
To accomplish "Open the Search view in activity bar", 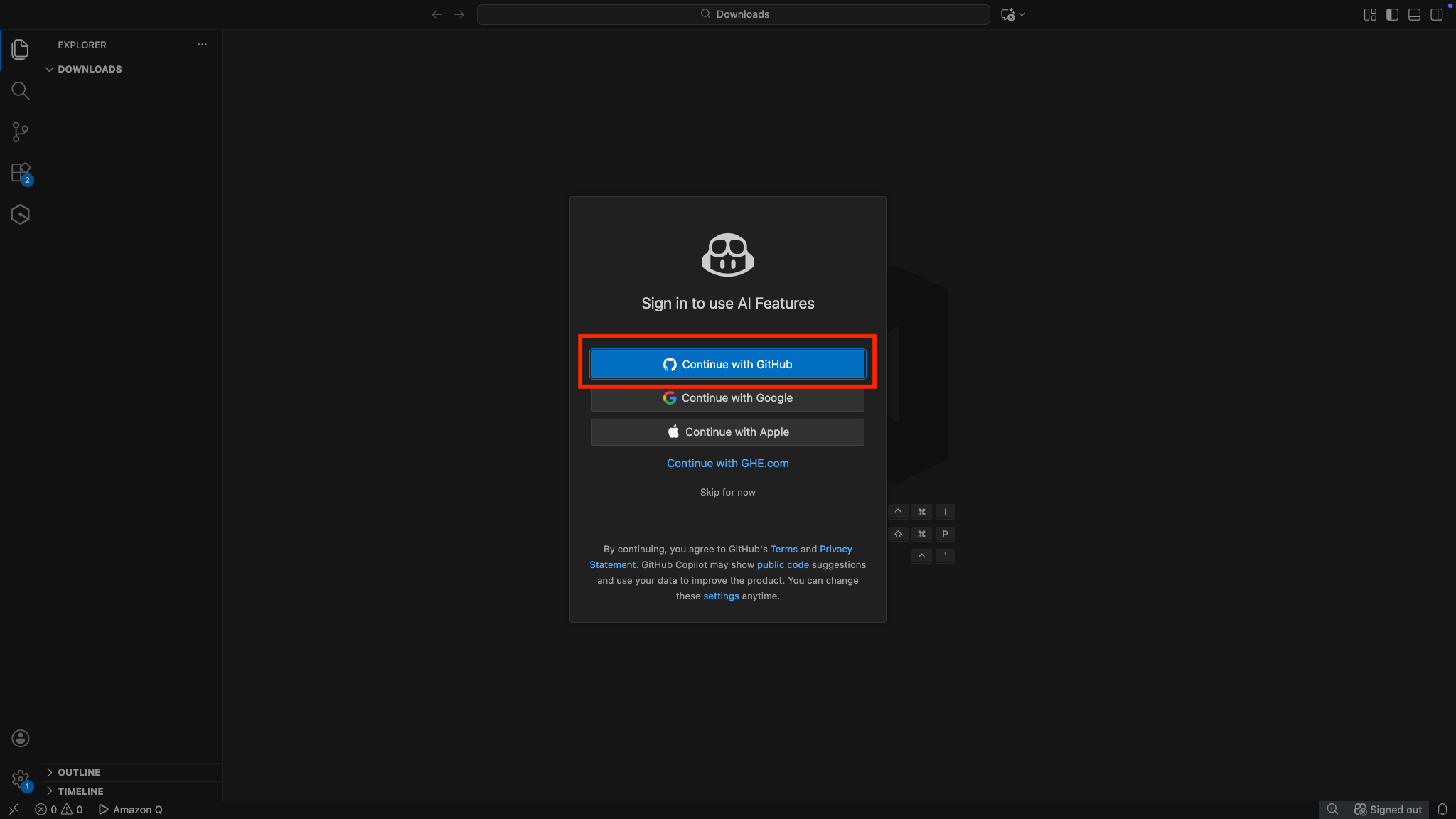I will 20,90.
